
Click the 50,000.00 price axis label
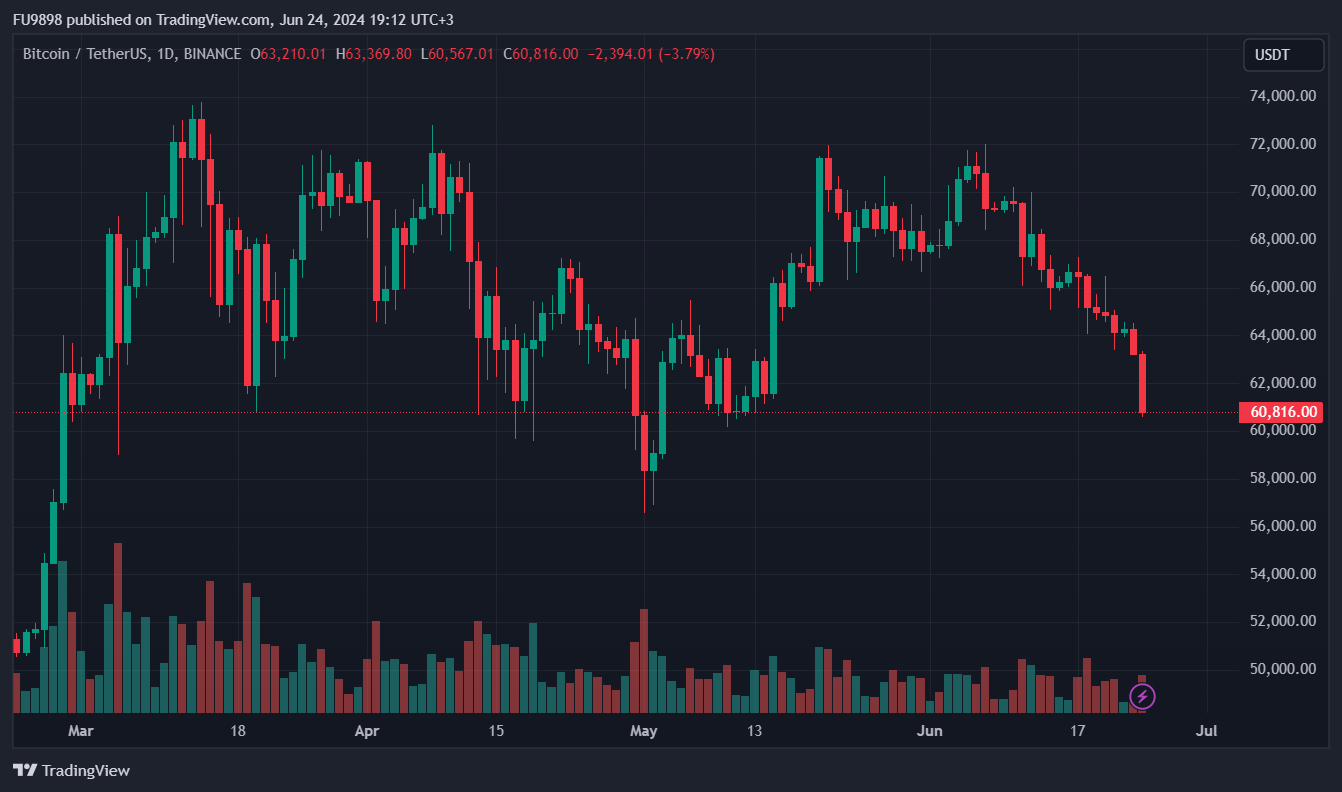click(1280, 669)
